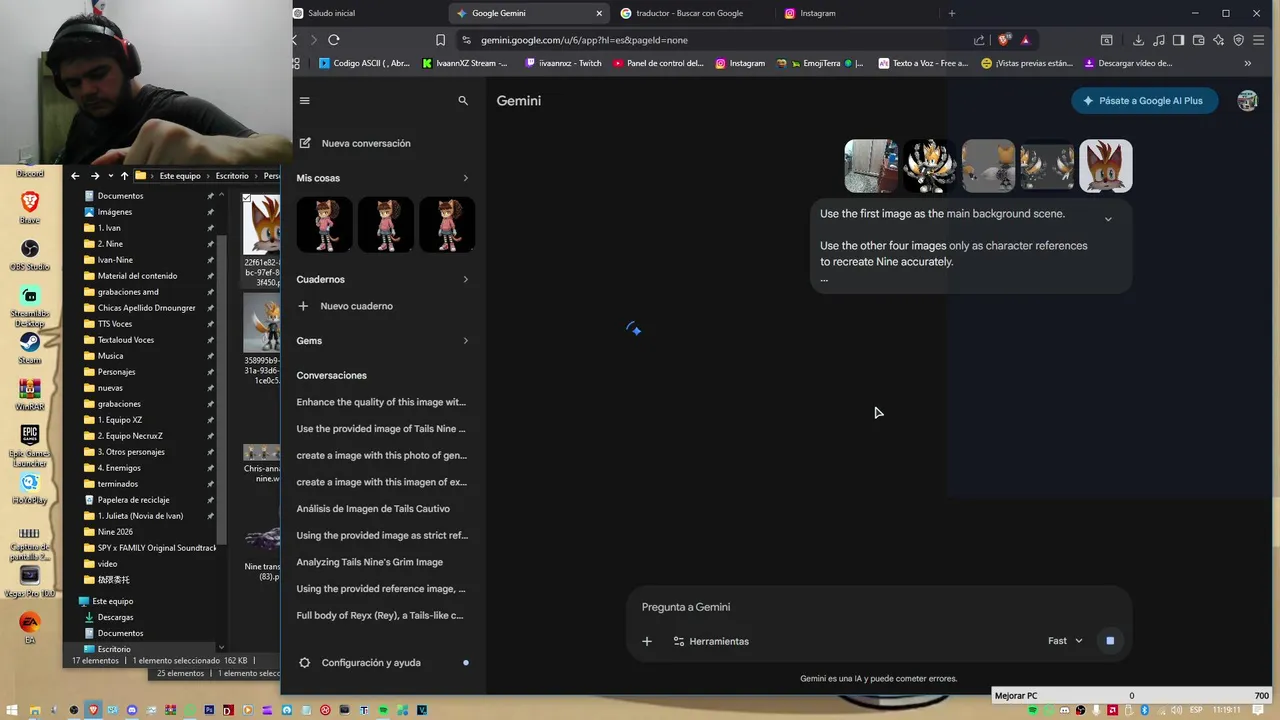Expand the sent prompt with the chevron
This screenshot has height=720, width=1280.
point(1108,219)
